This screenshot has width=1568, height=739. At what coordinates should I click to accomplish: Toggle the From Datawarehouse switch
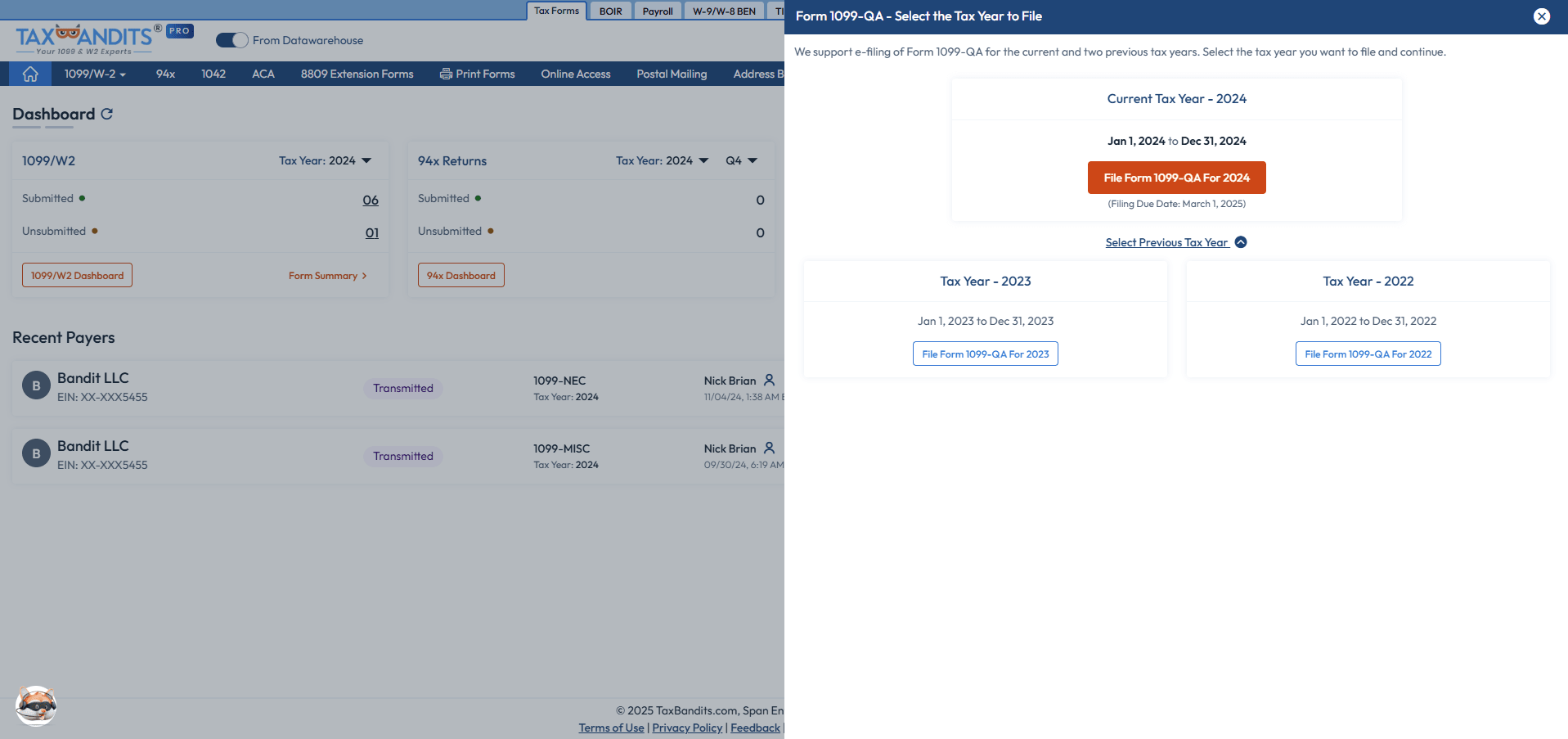pos(231,40)
